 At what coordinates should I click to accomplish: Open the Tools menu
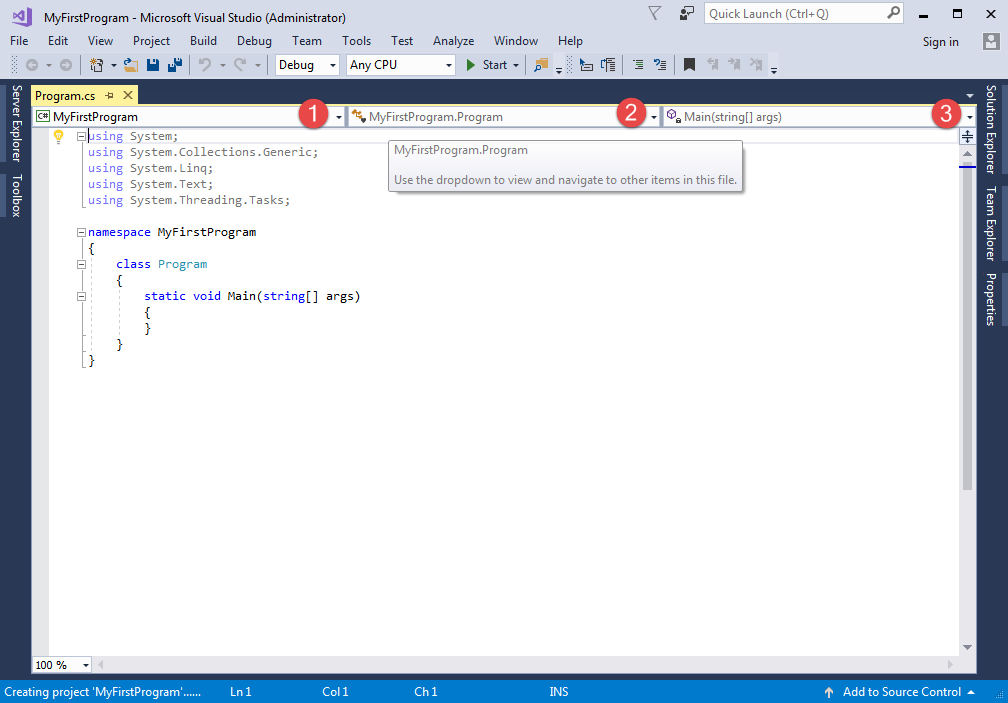pyautogui.click(x=356, y=41)
